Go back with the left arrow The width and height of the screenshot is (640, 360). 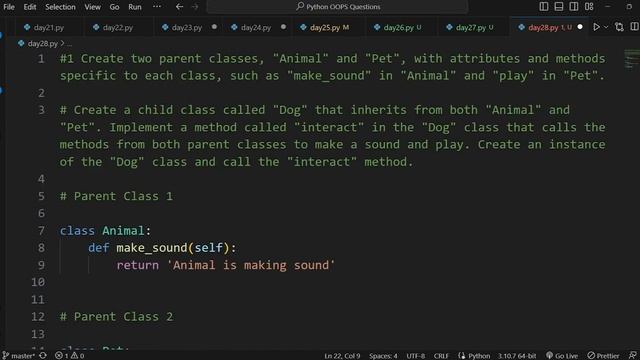click(179, 7)
